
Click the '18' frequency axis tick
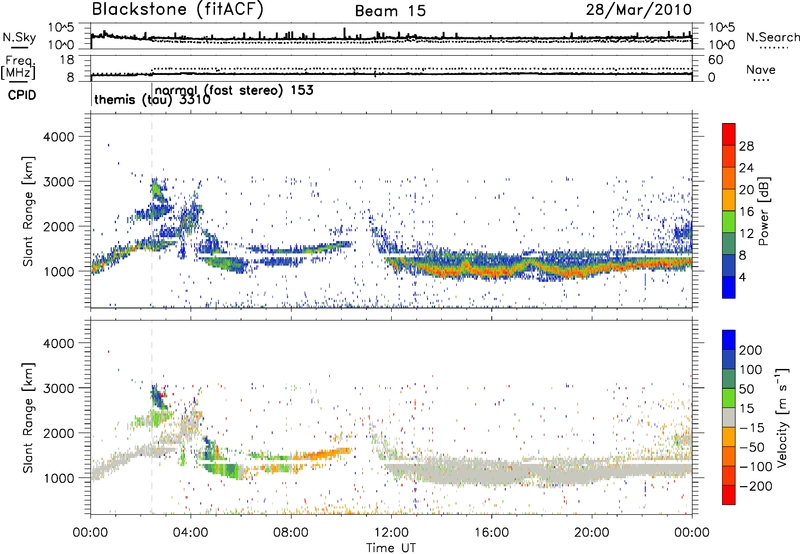pyautogui.click(x=67, y=60)
